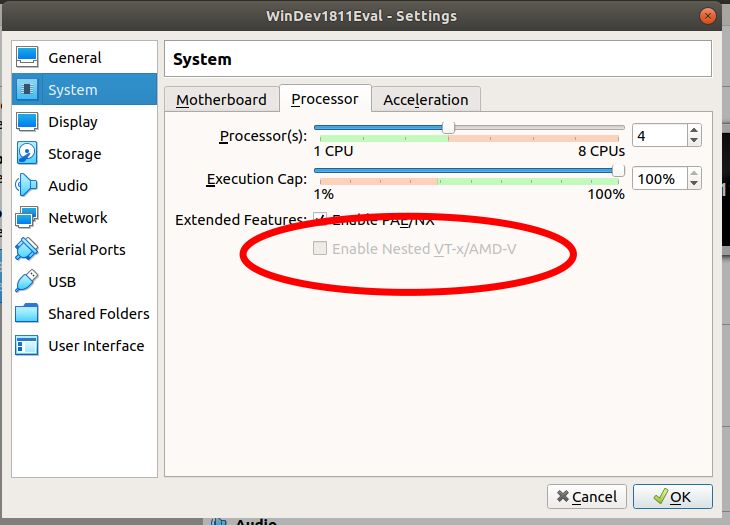
Task: Select the System chip icon
Action: (27, 89)
